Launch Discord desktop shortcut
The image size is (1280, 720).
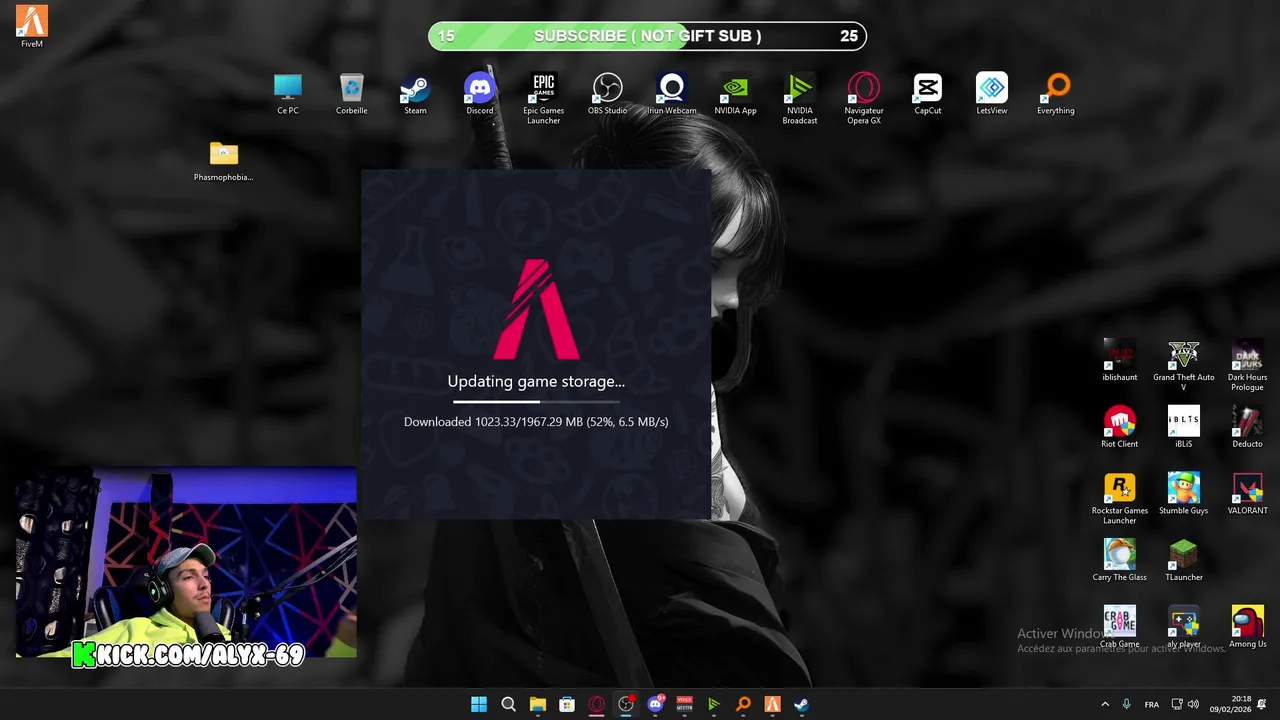[x=479, y=94]
